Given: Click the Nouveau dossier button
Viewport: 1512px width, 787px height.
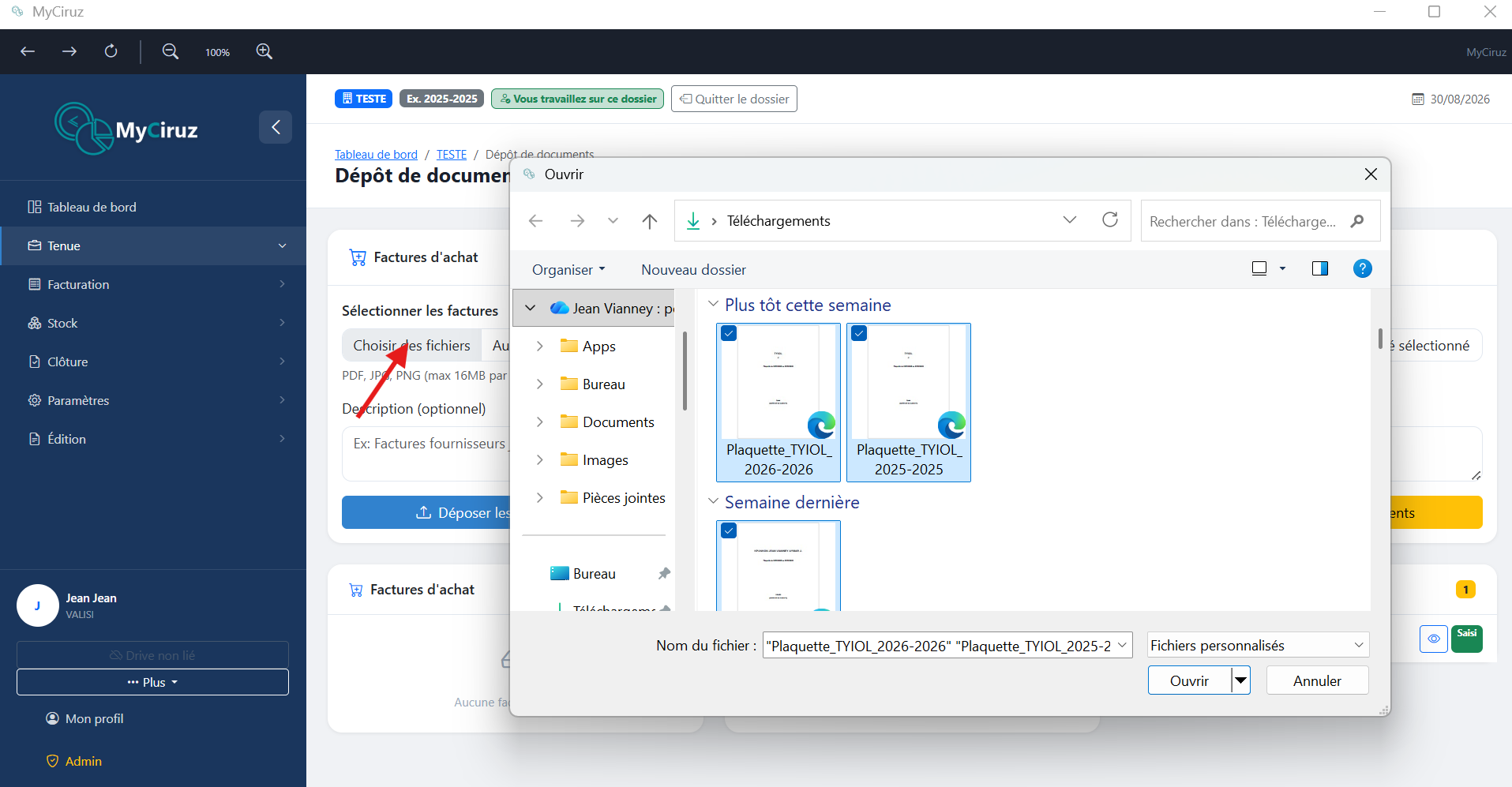Looking at the screenshot, I should (x=693, y=269).
